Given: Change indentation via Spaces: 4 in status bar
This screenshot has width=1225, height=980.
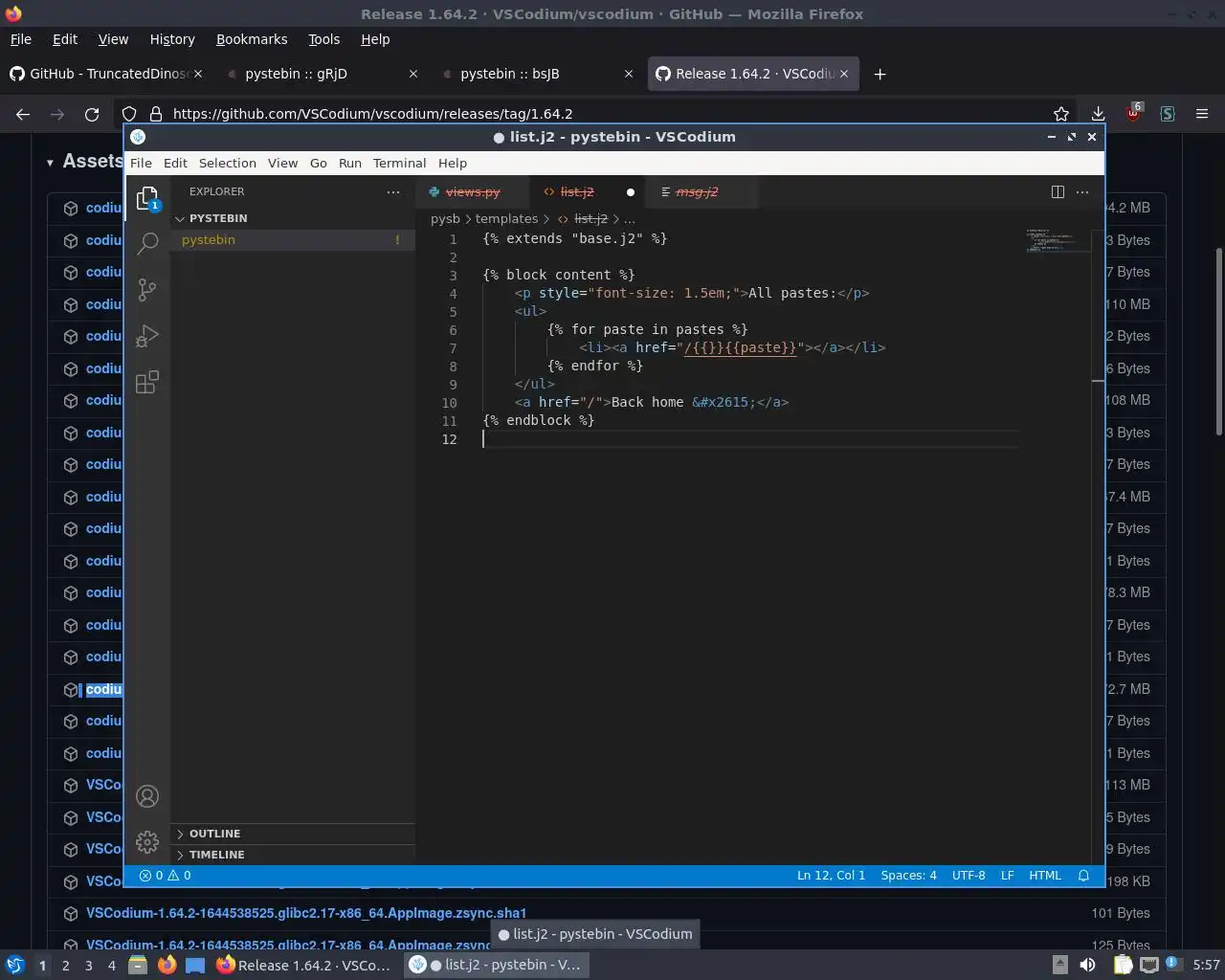Looking at the screenshot, I should pyautogui.click(x=908, y=876).
